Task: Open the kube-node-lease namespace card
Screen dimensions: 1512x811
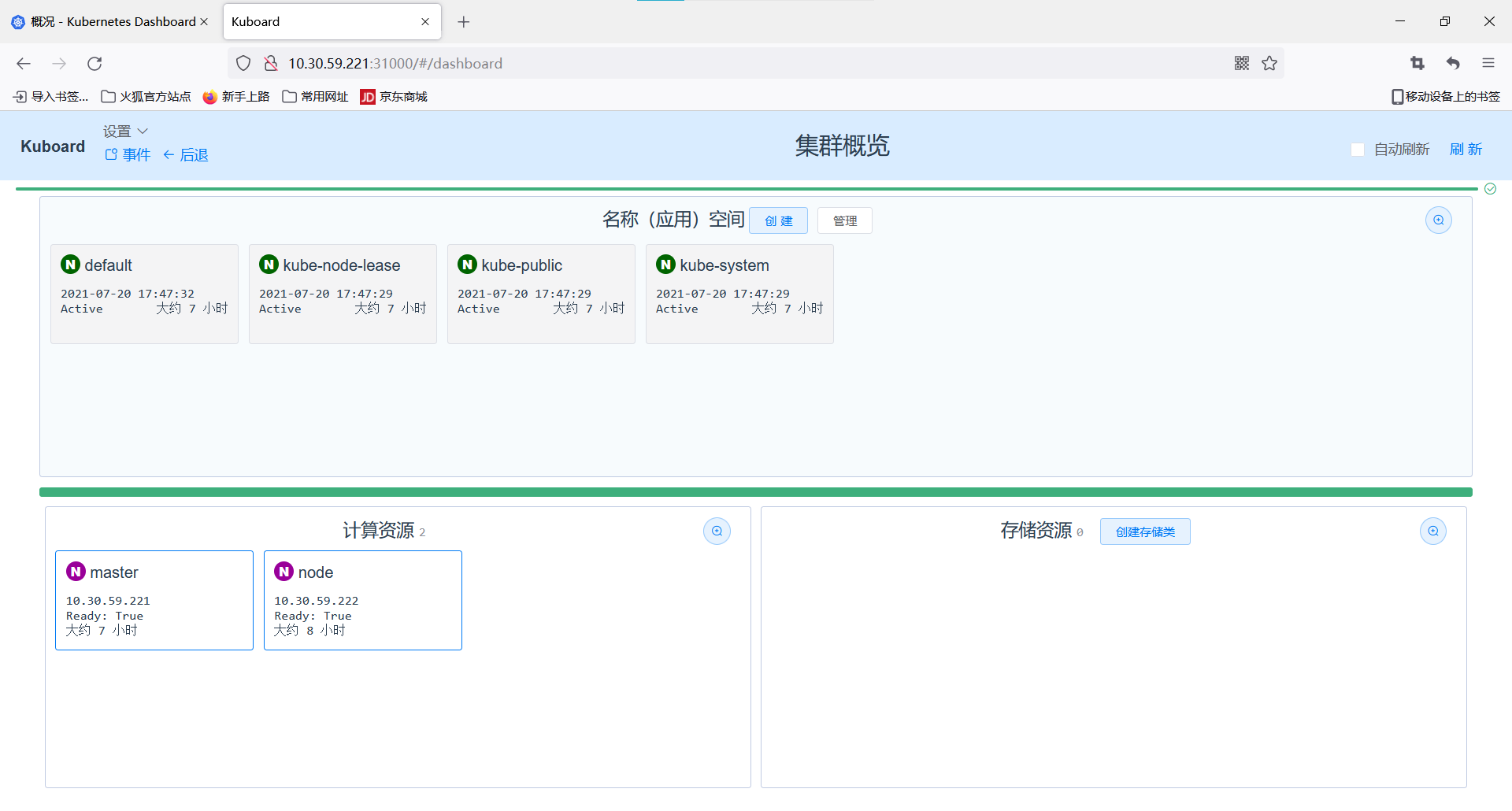Action: click(x=343, y=294)
